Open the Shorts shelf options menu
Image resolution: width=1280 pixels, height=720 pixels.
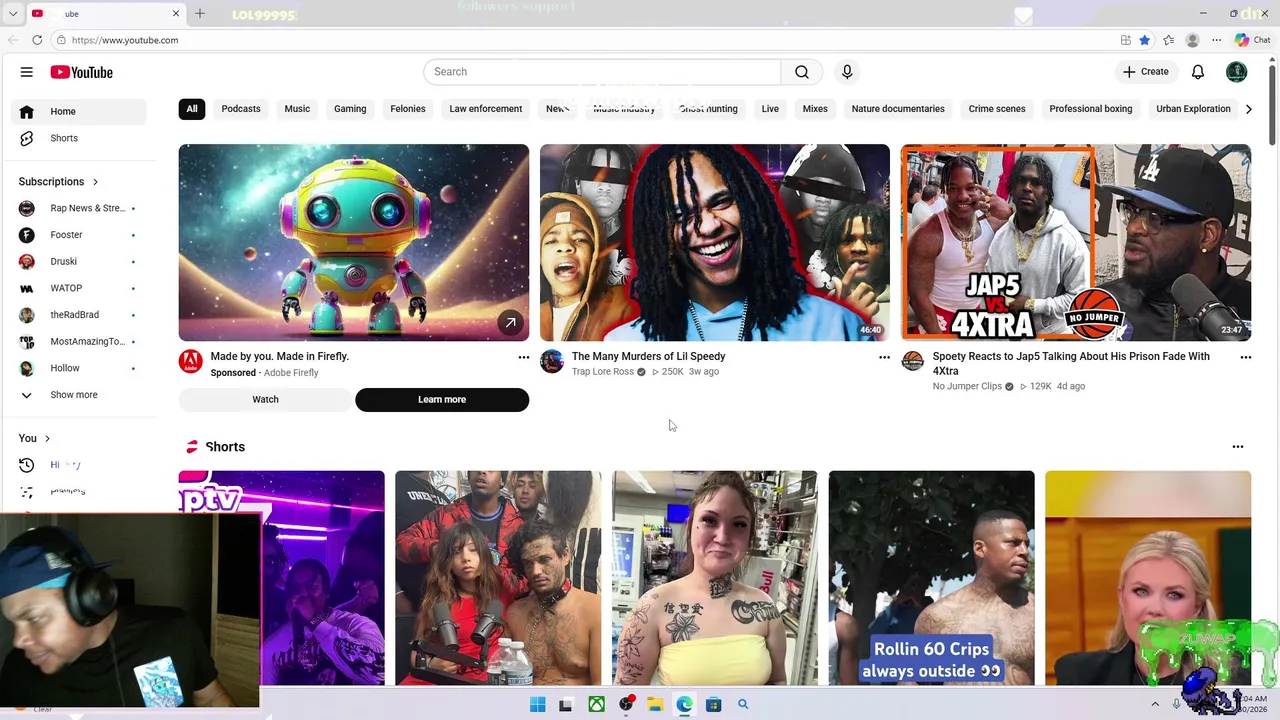pyautogui.click(x=1238, y=447)
